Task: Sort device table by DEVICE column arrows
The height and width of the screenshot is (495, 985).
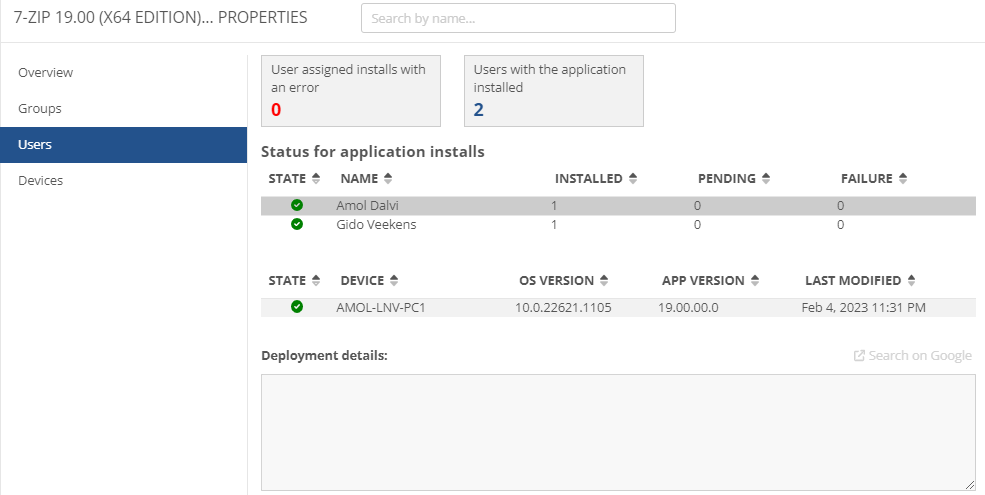Action: coord(394,280)
